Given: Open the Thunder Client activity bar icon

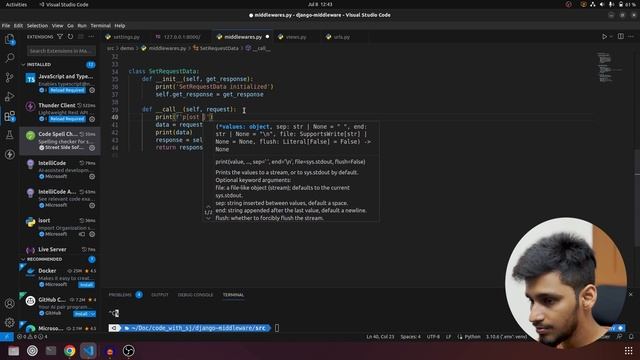Looking at the screenshot, I should point(9,154).
